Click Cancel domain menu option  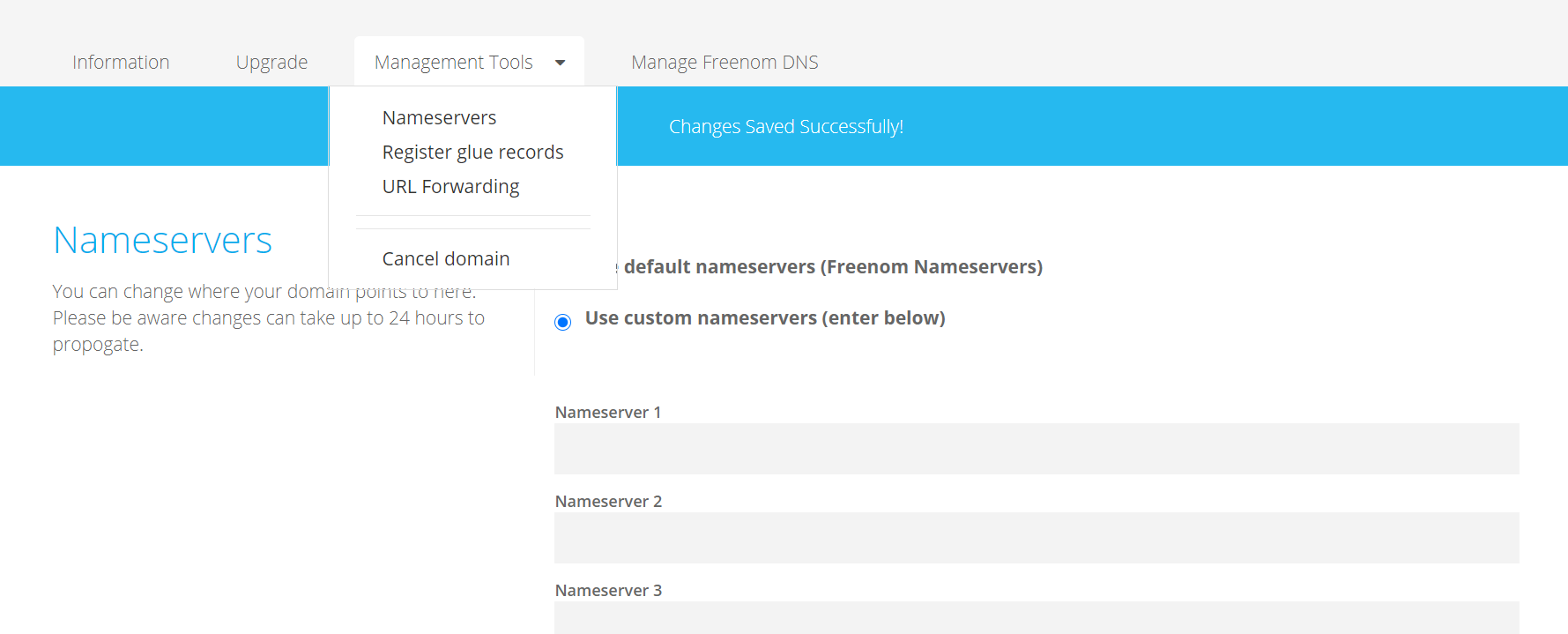click(x=446, y=258)
